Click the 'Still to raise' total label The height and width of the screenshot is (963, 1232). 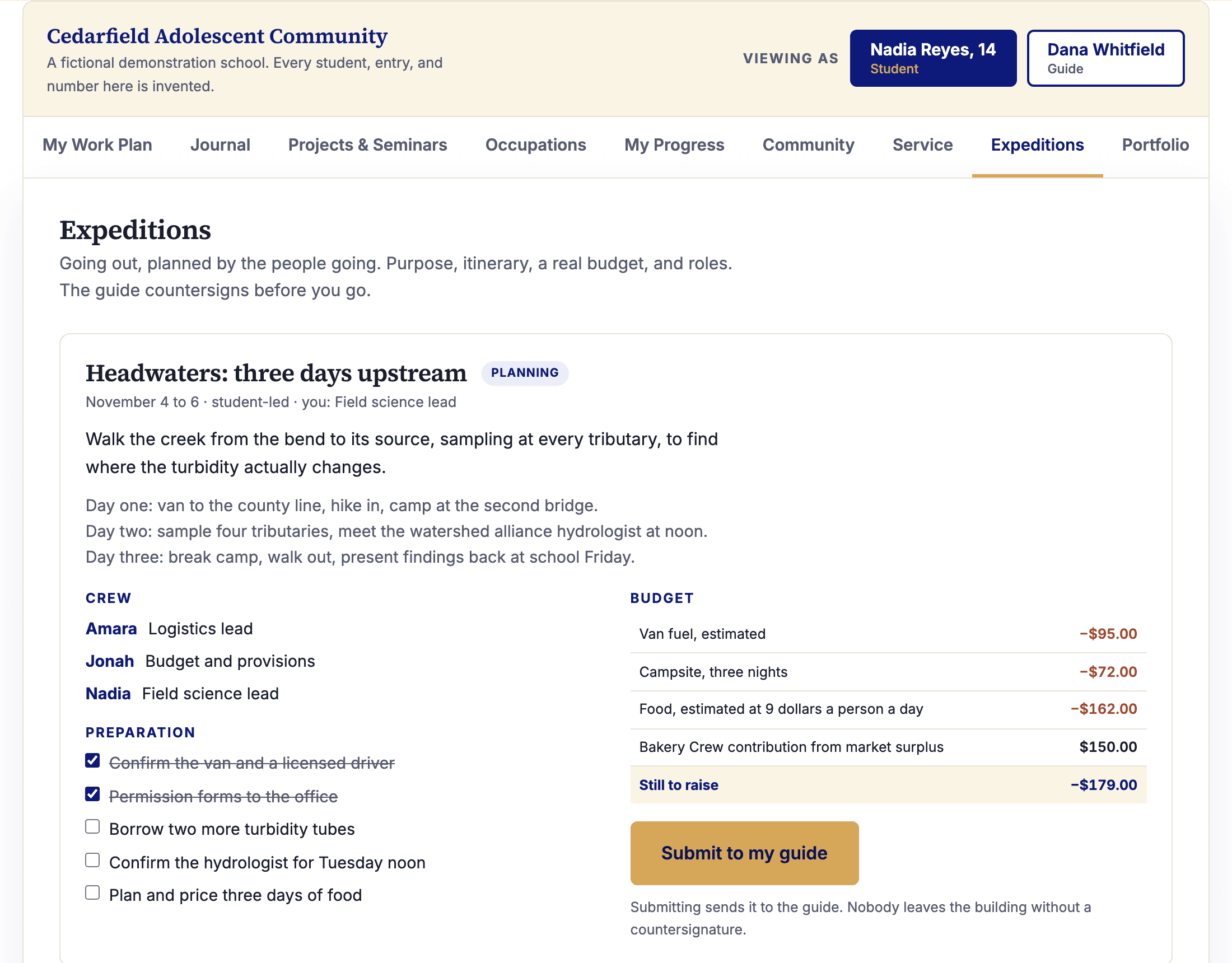[x=679, y=785]
